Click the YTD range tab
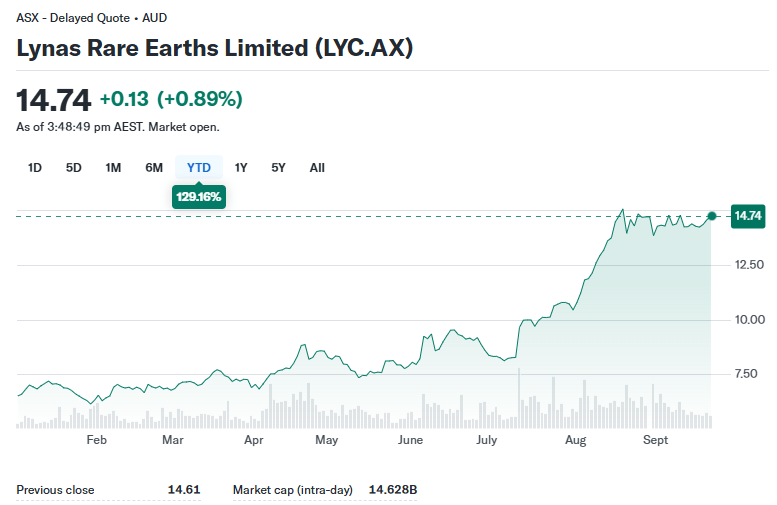 (x=199, y=168)
